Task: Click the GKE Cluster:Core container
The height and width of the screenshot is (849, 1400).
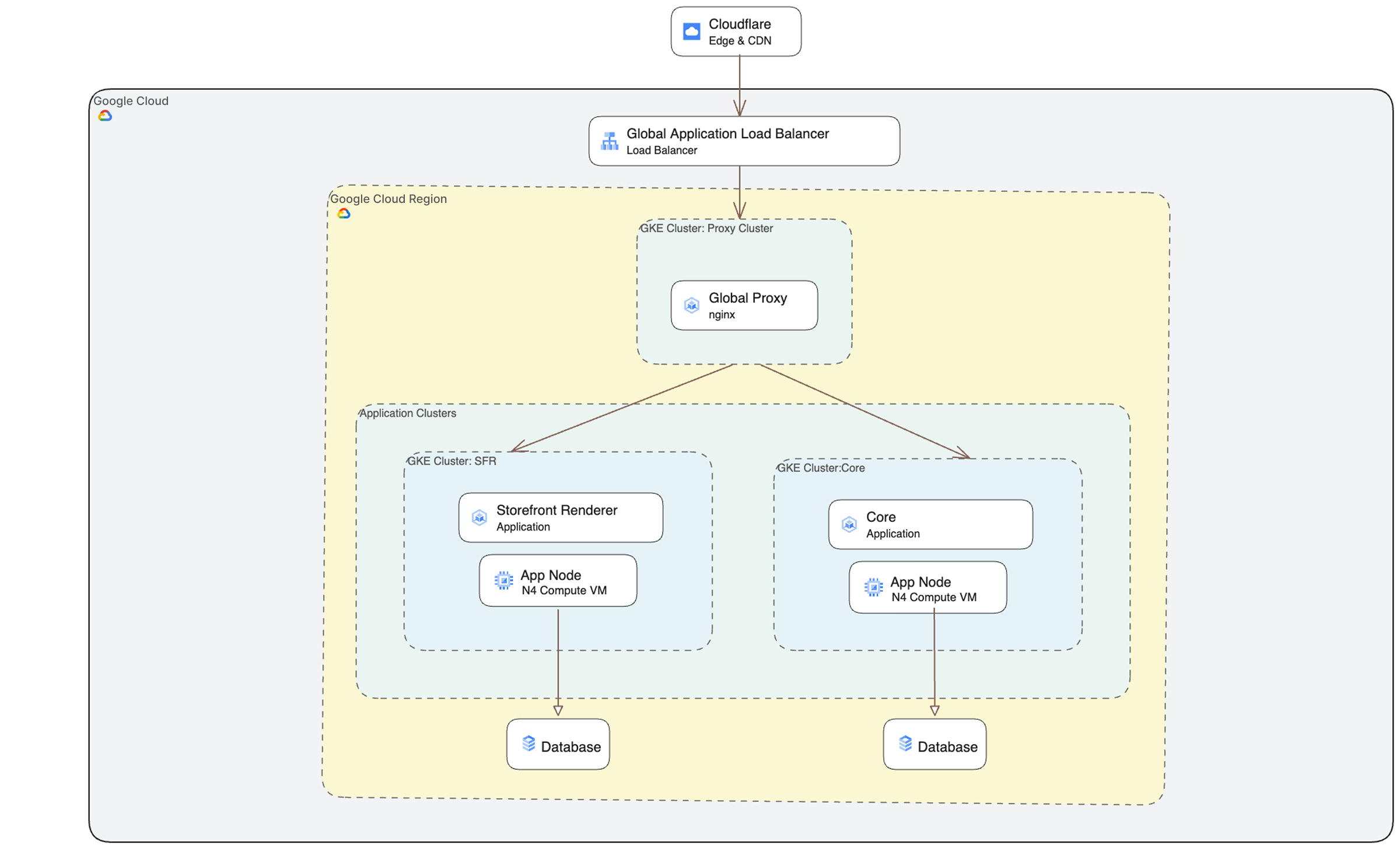Action: click(x=821, y=468)
